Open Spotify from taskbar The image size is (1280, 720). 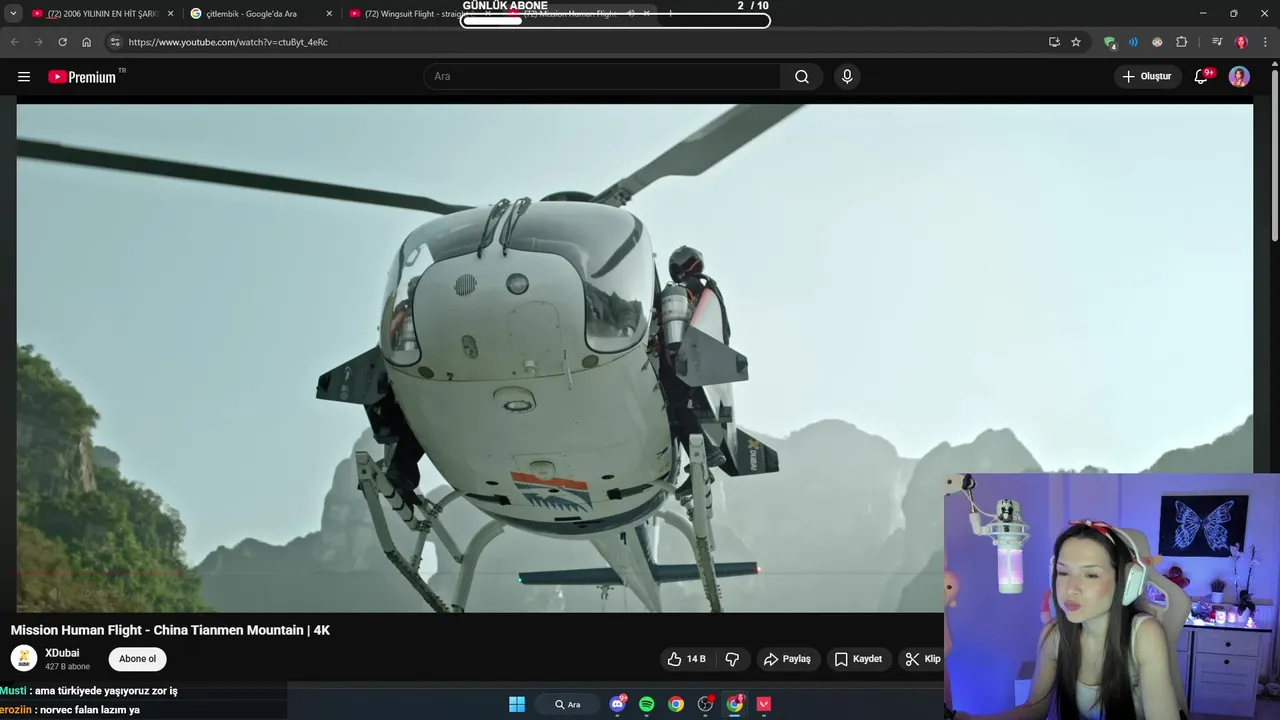pyautogui.click(x=647, y=704)
